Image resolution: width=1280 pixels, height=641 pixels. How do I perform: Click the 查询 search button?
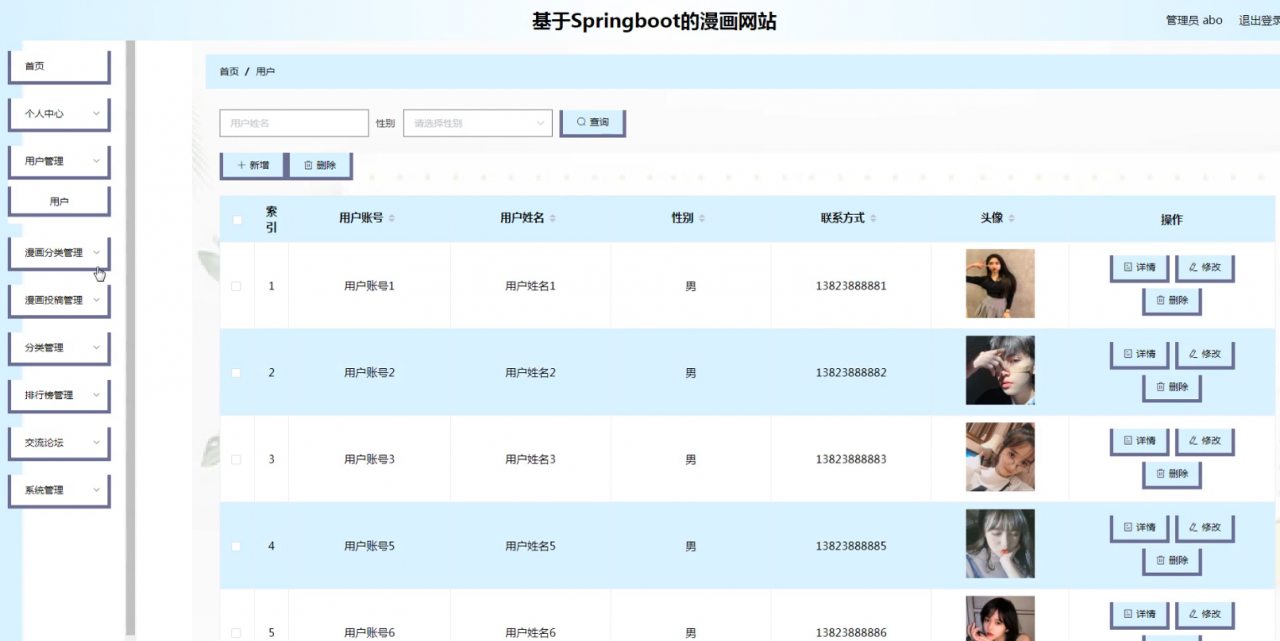592,122
